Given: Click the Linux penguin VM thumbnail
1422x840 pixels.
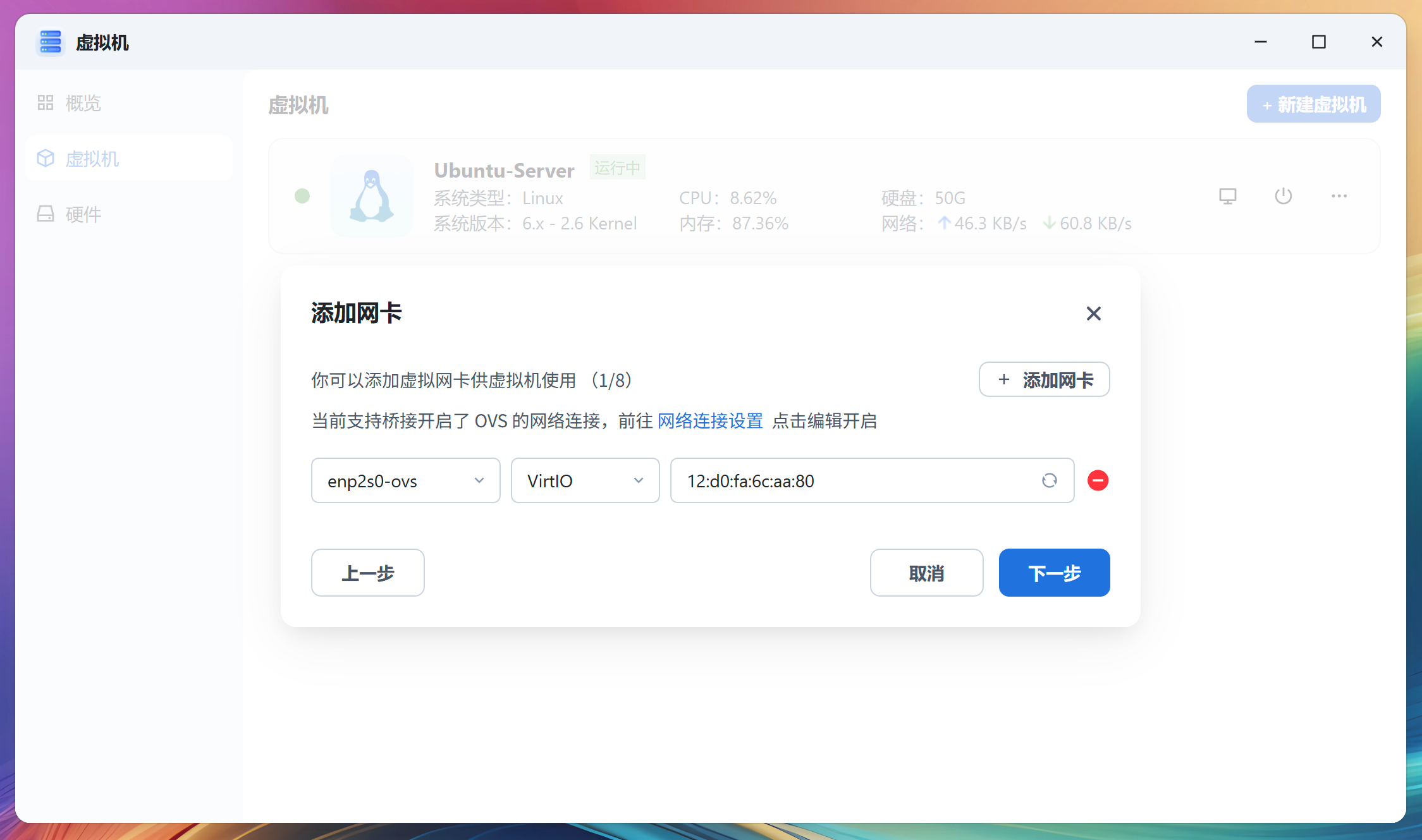Looking at the screenshot, I should [372, 196].
